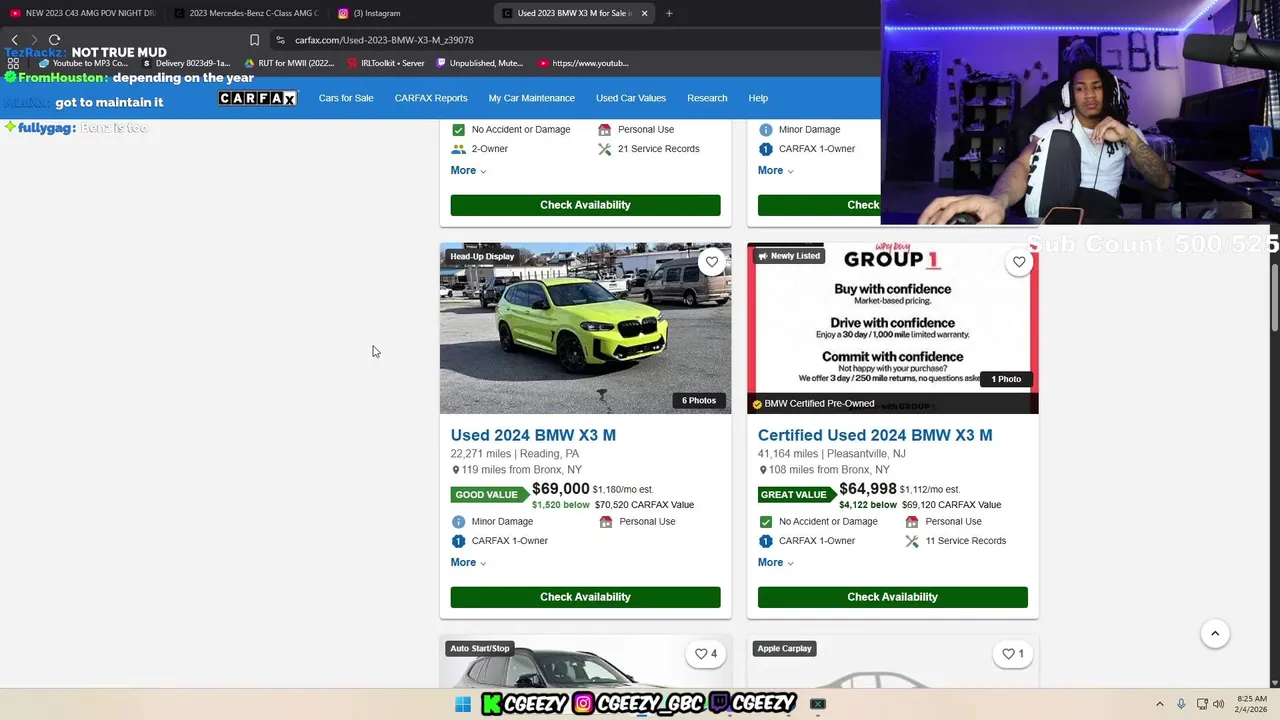Image resolution: width=1280 pixels, height=720 pixels.
Task: Click the microphone icon in the system tray
Action: coord(1181,704)
